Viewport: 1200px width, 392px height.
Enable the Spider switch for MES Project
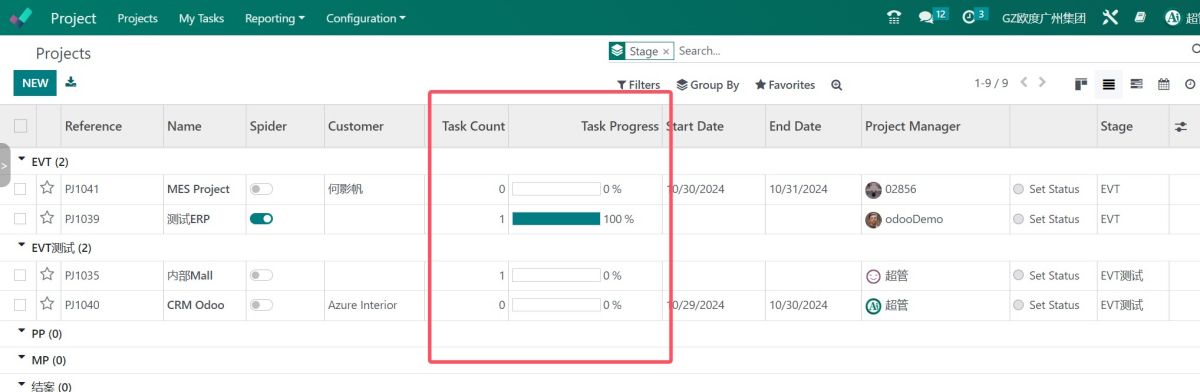coord(261,189)
